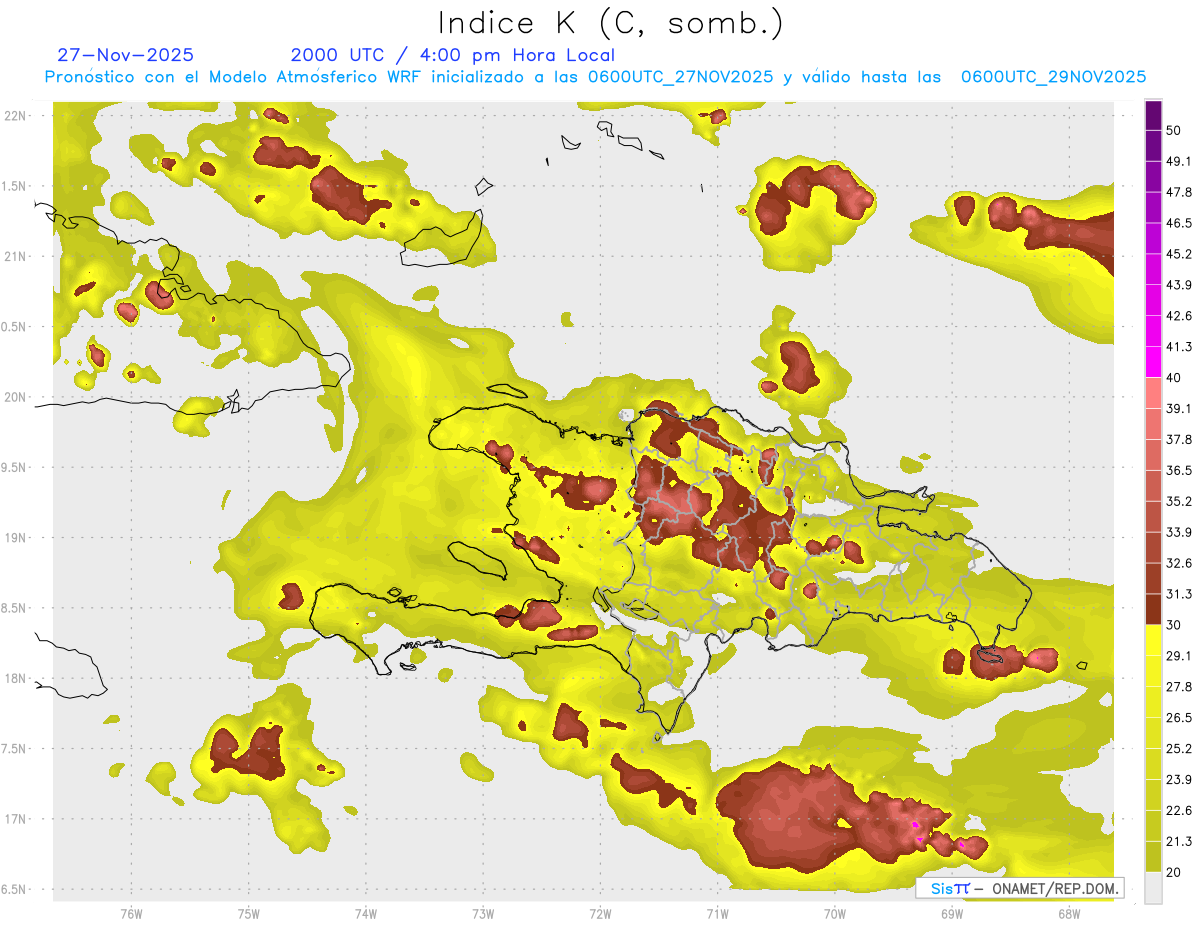Click the colorbar value '21.3'
Image resolution: width=1200 pixels, height=927 pixels.
point(1178,842)
